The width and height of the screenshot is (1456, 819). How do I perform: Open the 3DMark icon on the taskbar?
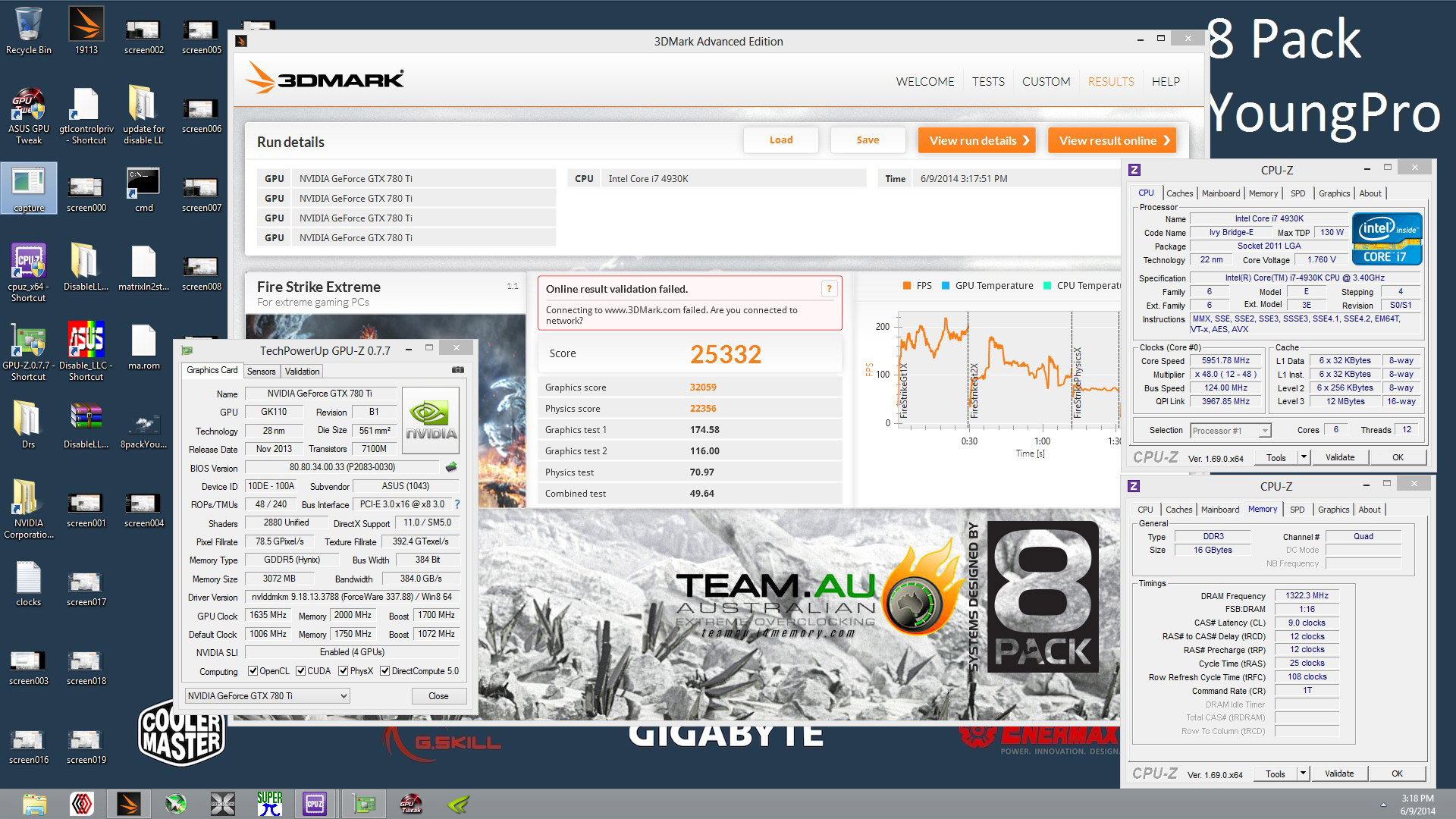(128, 803)
